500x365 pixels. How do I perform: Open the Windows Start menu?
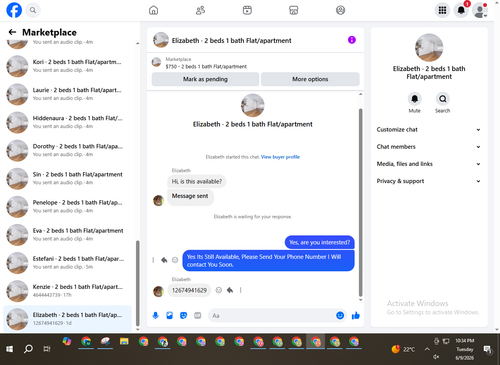coord(9,349)
